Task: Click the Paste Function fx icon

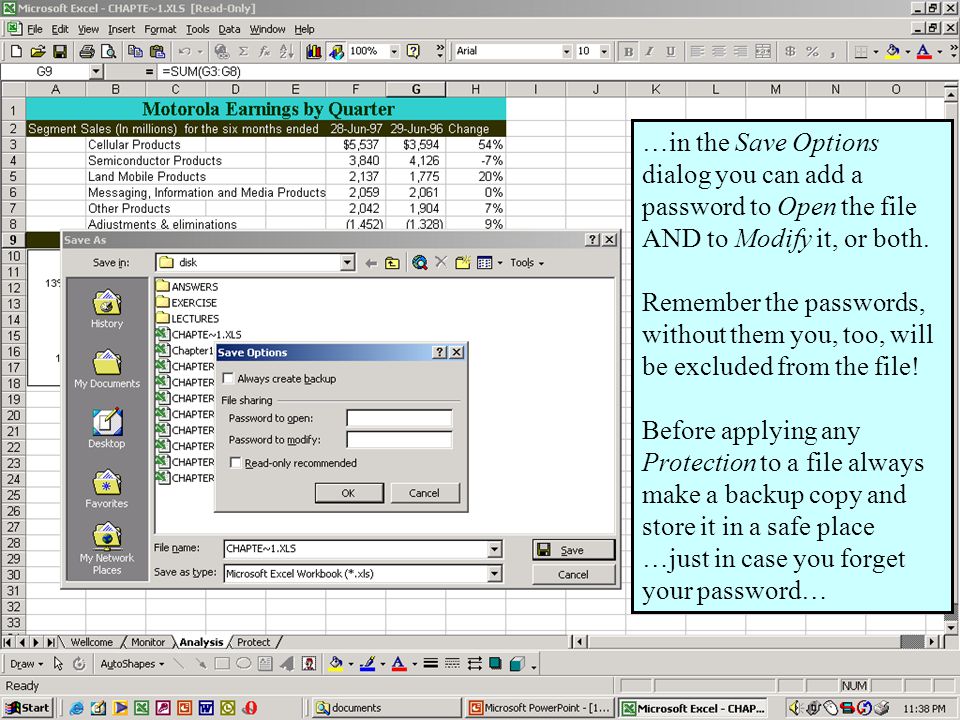Action: 264,51
